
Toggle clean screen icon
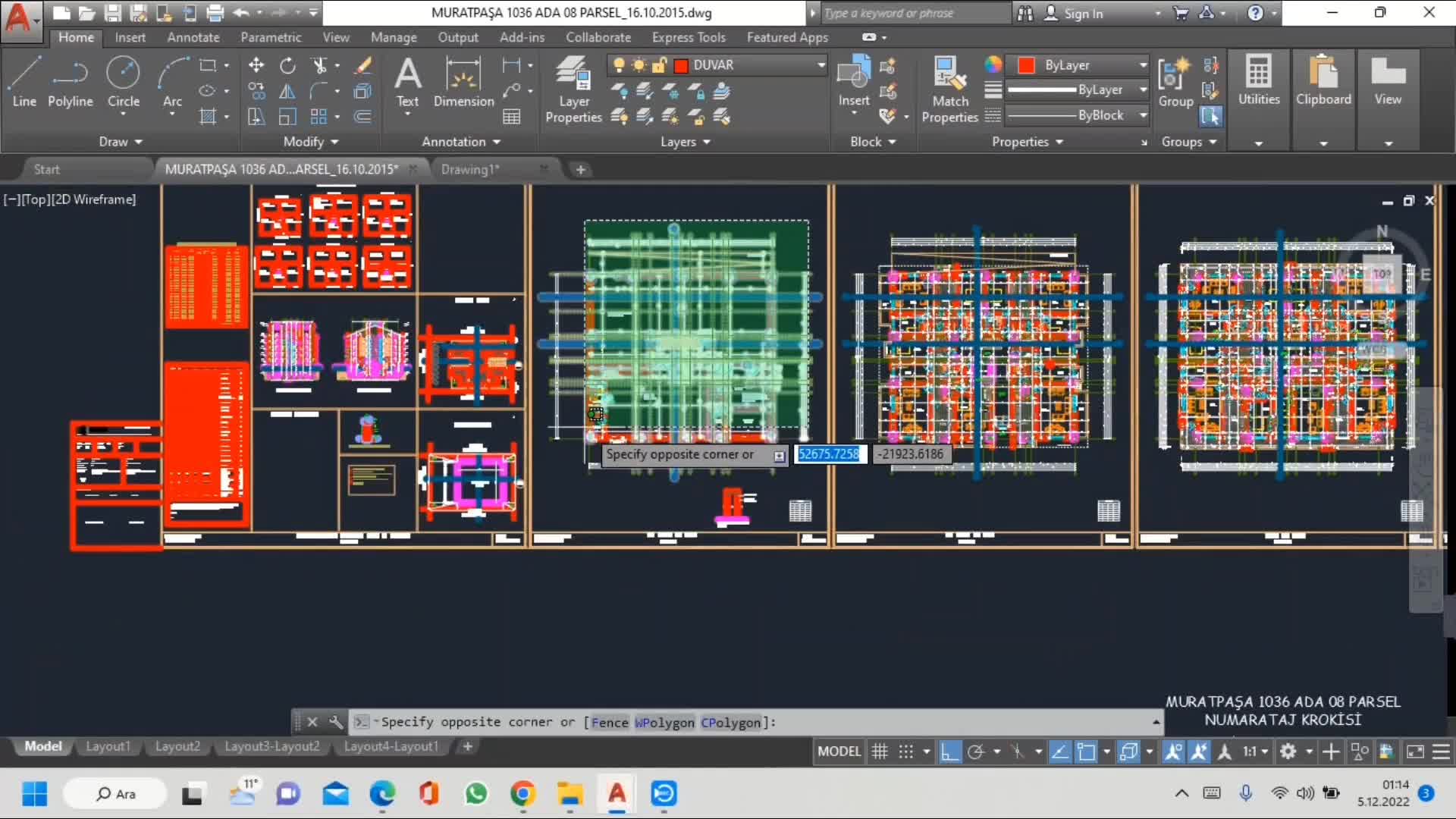pos(1415,752)
